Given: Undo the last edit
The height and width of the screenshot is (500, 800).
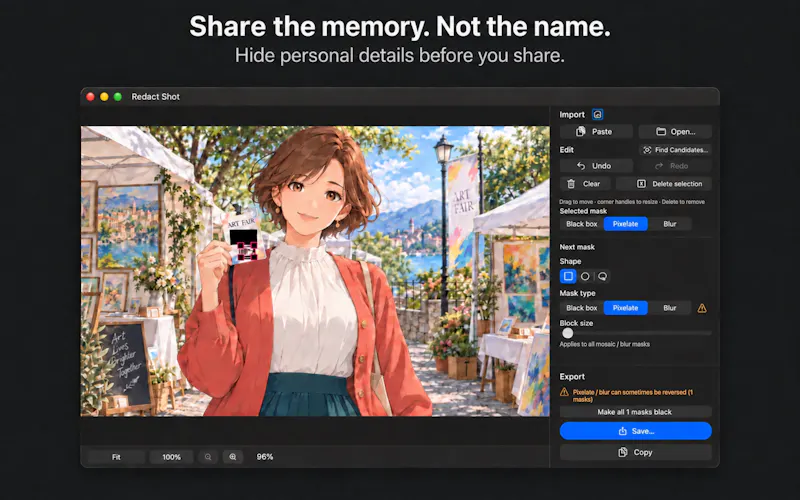Looking at the screenshot, I should tap(596, 166).
